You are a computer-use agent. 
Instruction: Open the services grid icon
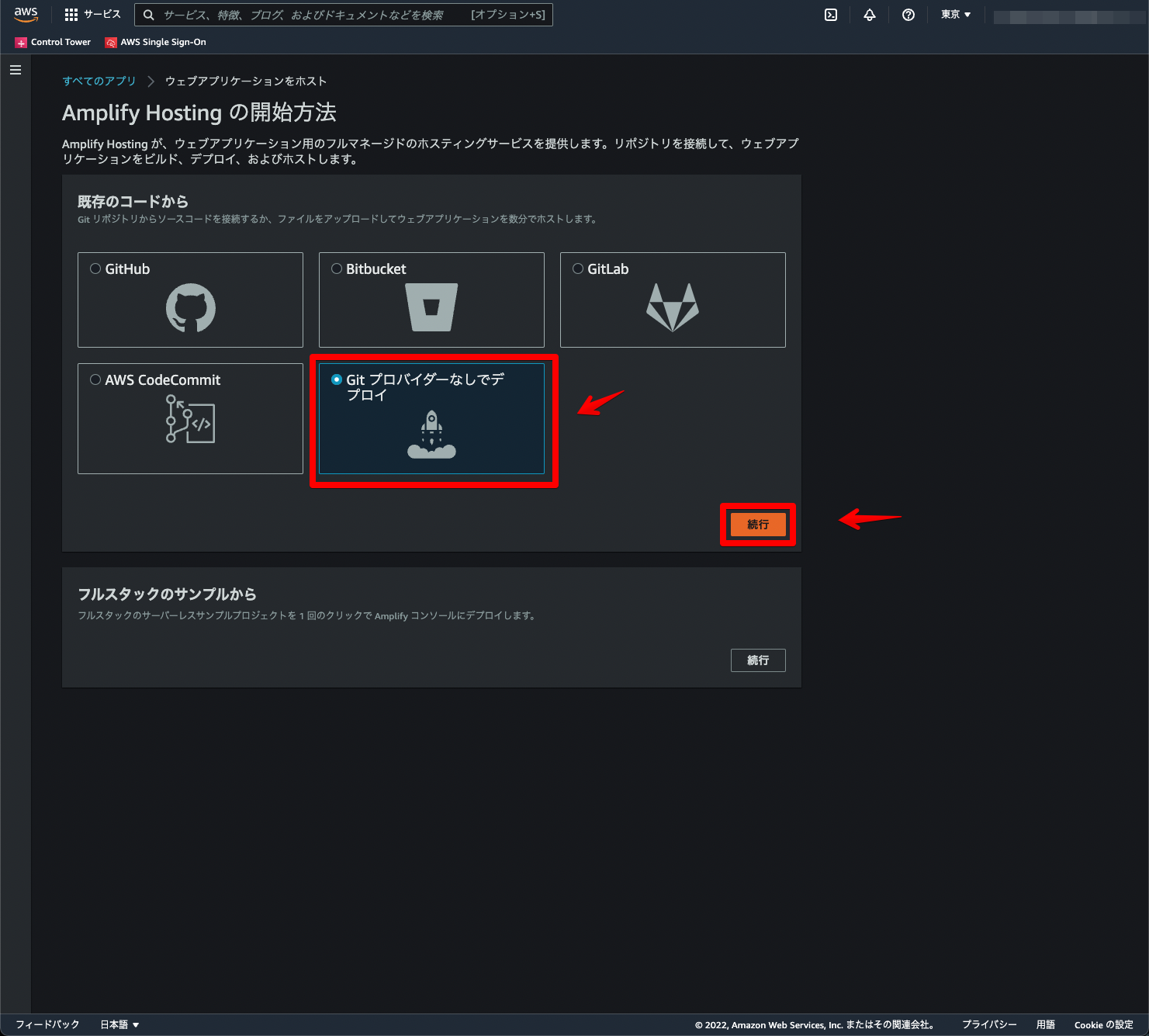[x=70, y=14]
